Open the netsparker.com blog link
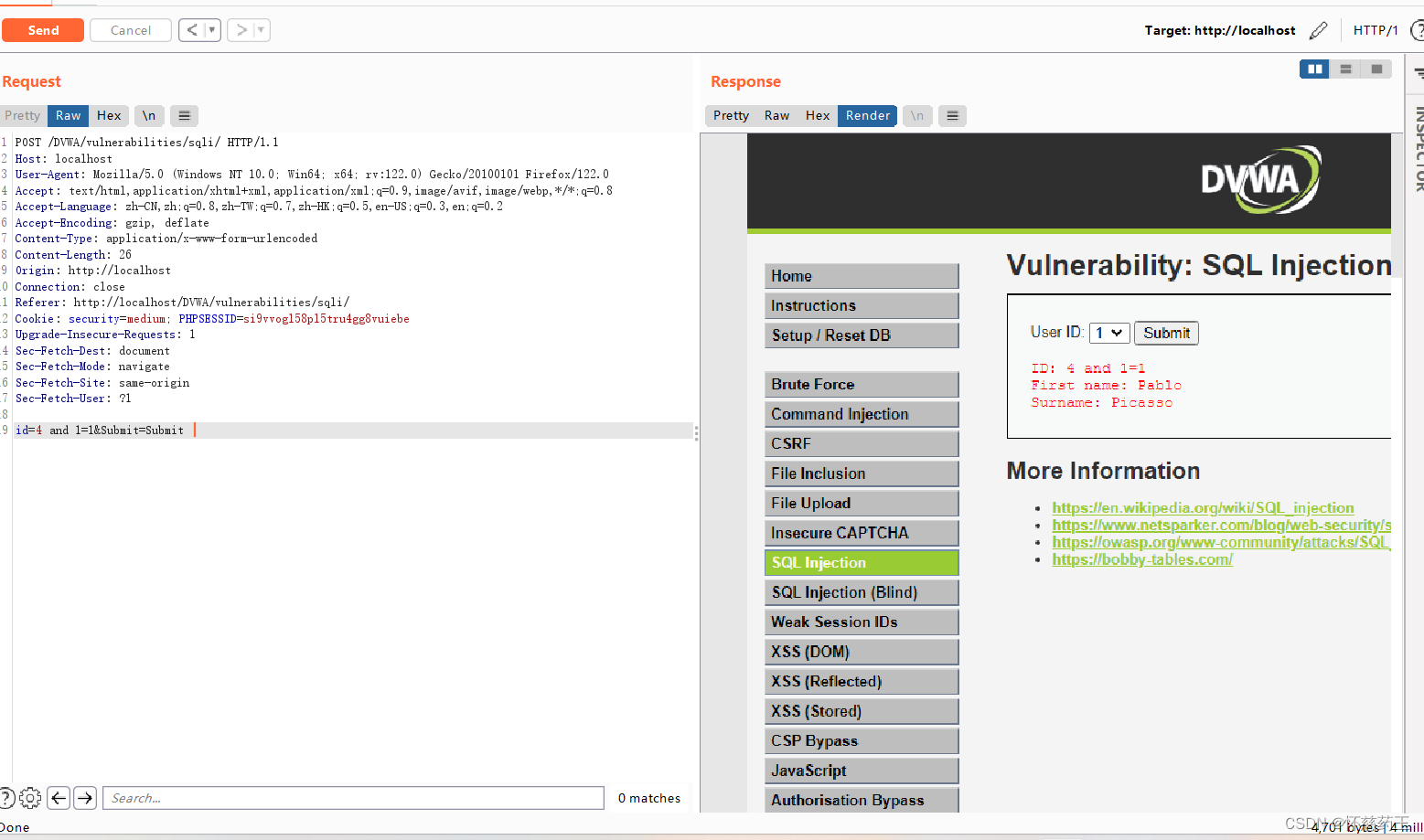 [1221, 526]
